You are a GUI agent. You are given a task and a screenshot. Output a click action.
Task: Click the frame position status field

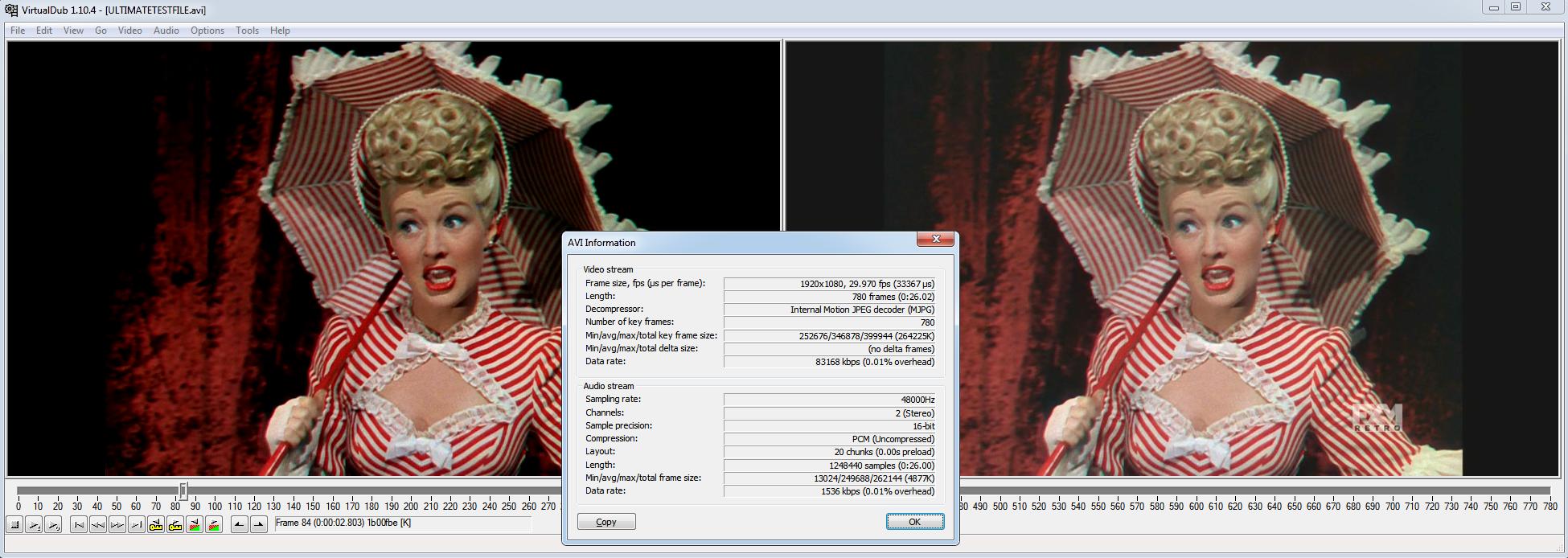(x=402, y=523)
